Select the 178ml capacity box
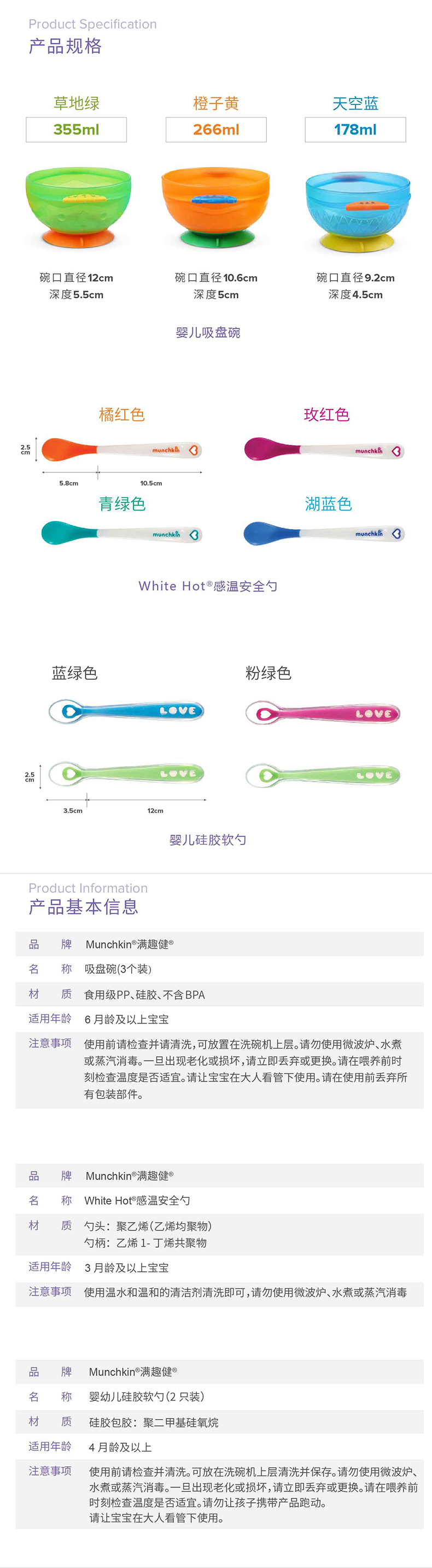The height and width of the screenshot is (1568, 432). point(355,130)
